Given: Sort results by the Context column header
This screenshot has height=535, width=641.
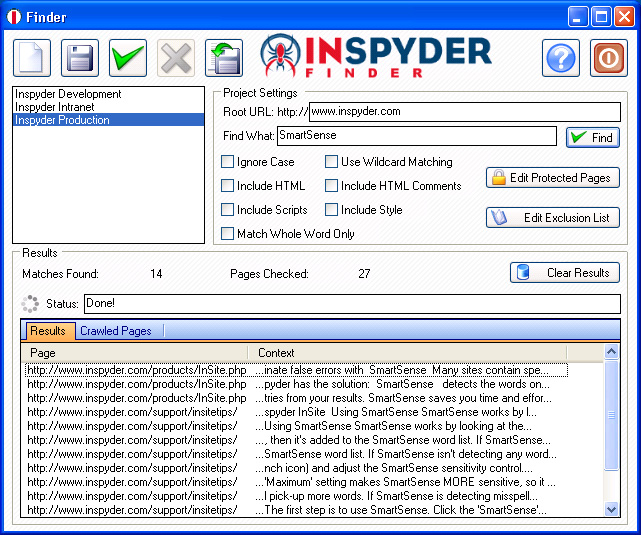Looking at the screenshot, I should point(407,353).
